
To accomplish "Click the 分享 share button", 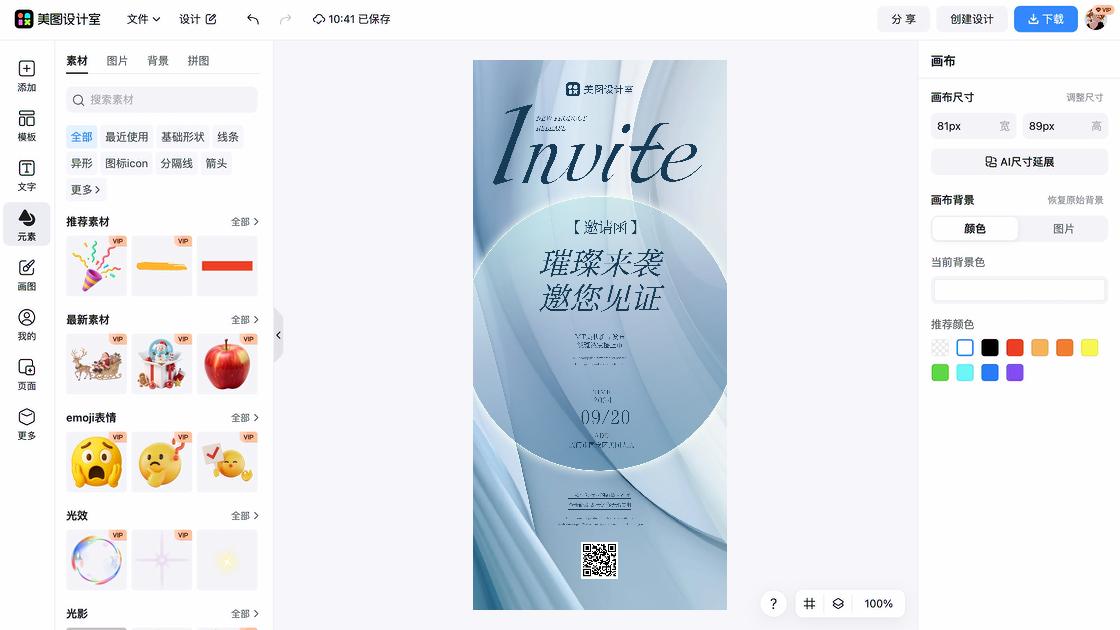I will [x=903, y=19].
